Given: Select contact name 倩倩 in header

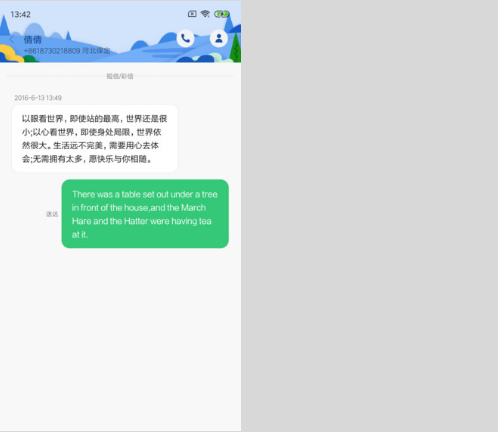Looking at the screenshot, I should click(x=33, y=40).
